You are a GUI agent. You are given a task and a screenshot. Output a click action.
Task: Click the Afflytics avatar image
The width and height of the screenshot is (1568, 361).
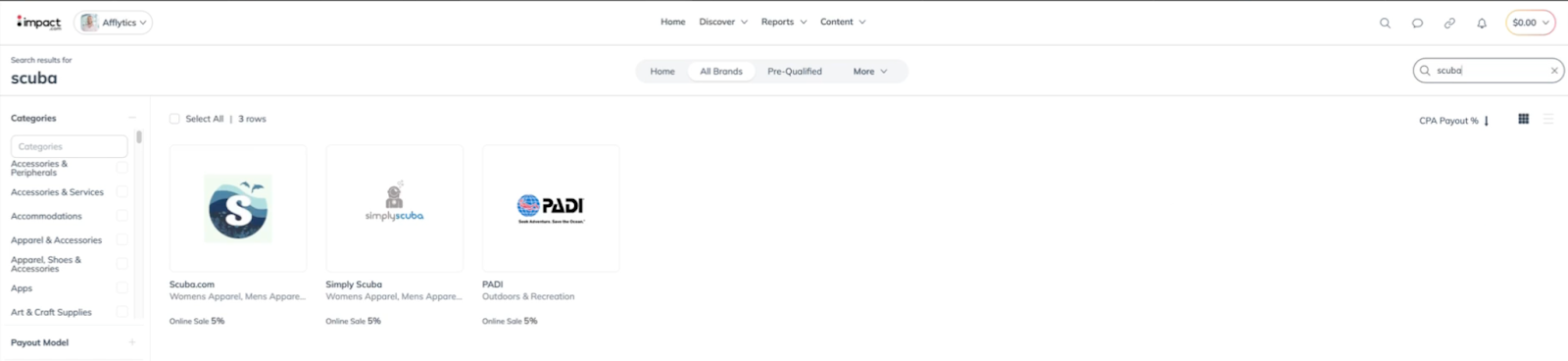tap(89, 23)
